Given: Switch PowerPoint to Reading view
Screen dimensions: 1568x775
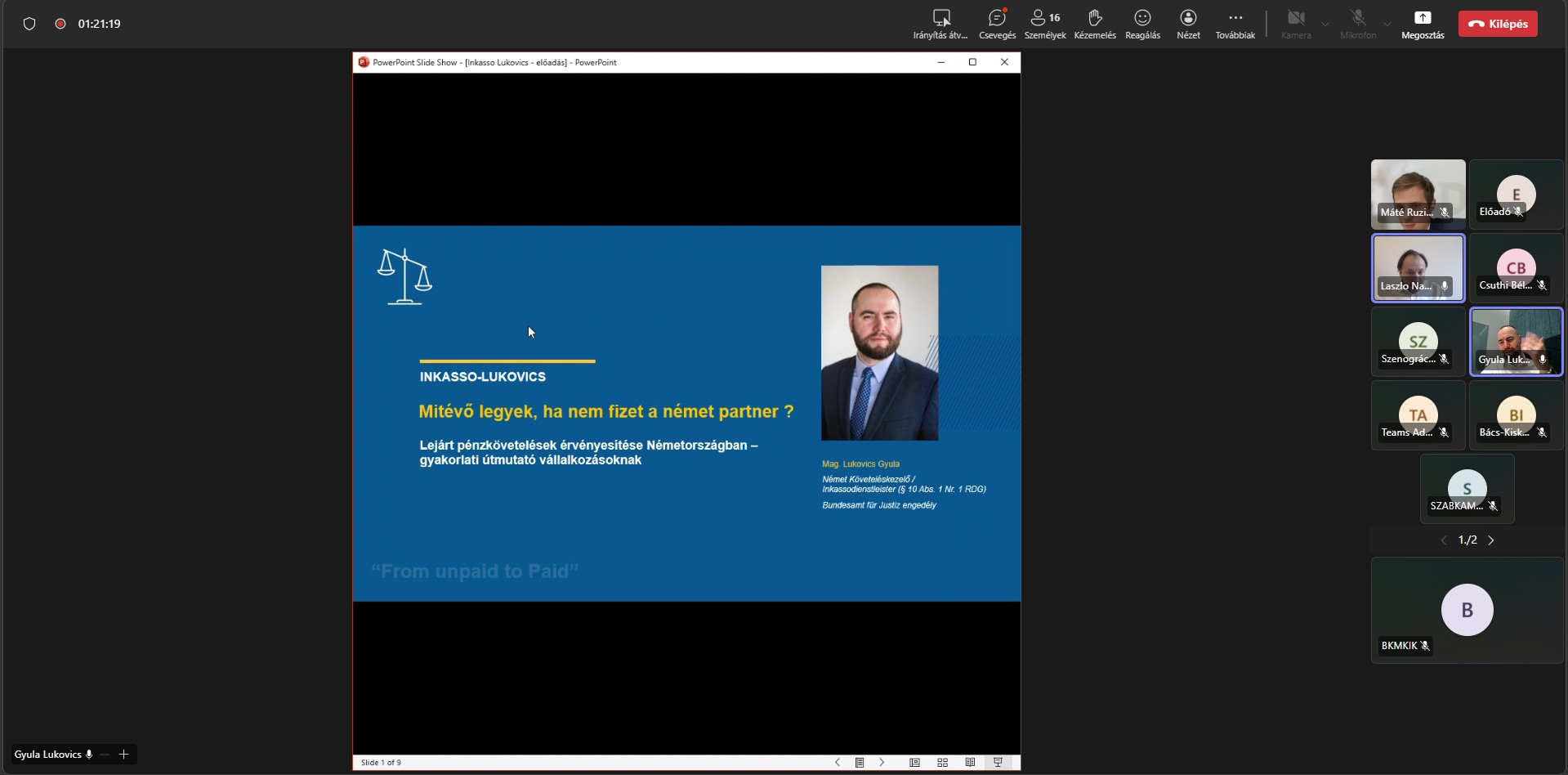Looking at the screenshot, I should tap(970, 763).
